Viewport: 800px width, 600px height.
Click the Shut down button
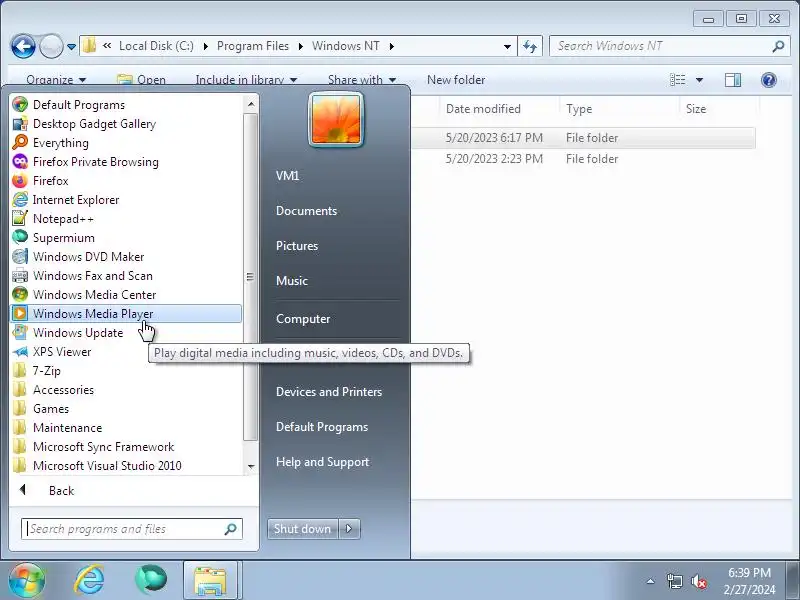[x=303, y=529]
